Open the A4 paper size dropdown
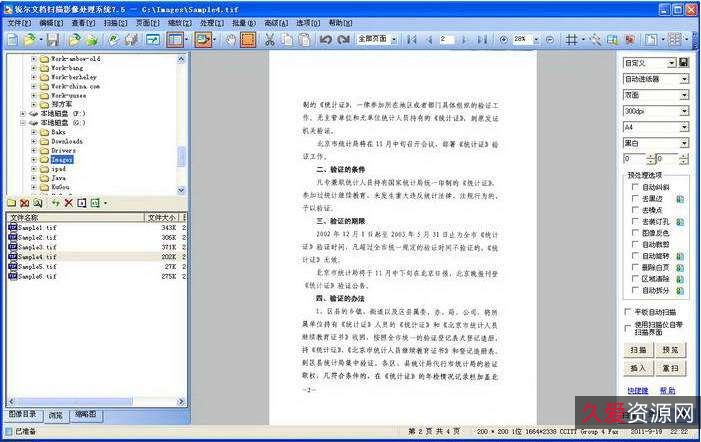701x442 pixels. pyautogui.click(x=684, y=127)
